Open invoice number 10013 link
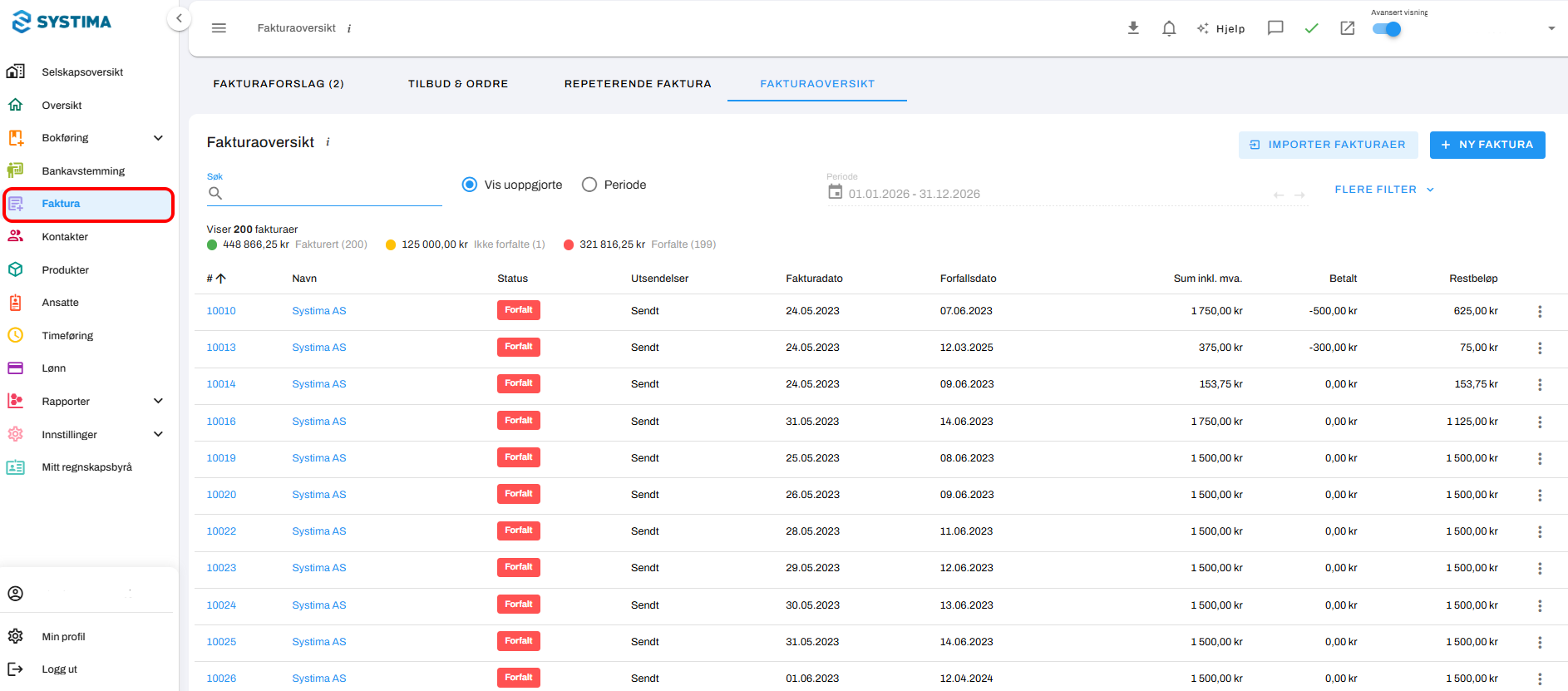The height and width of the screenshot is (691, 1568). point(221,348)
